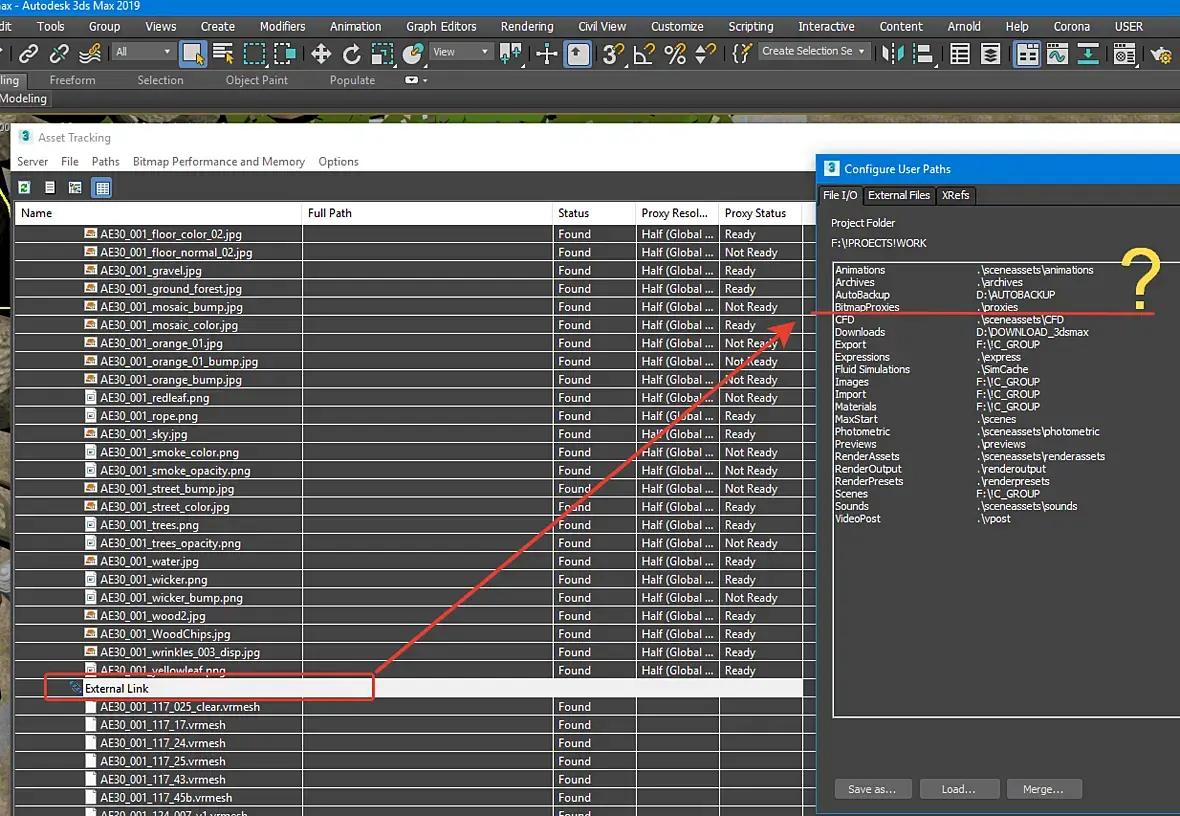
Task: Switch Asset Tracking to tree view icon
Action: click(75, 187)
